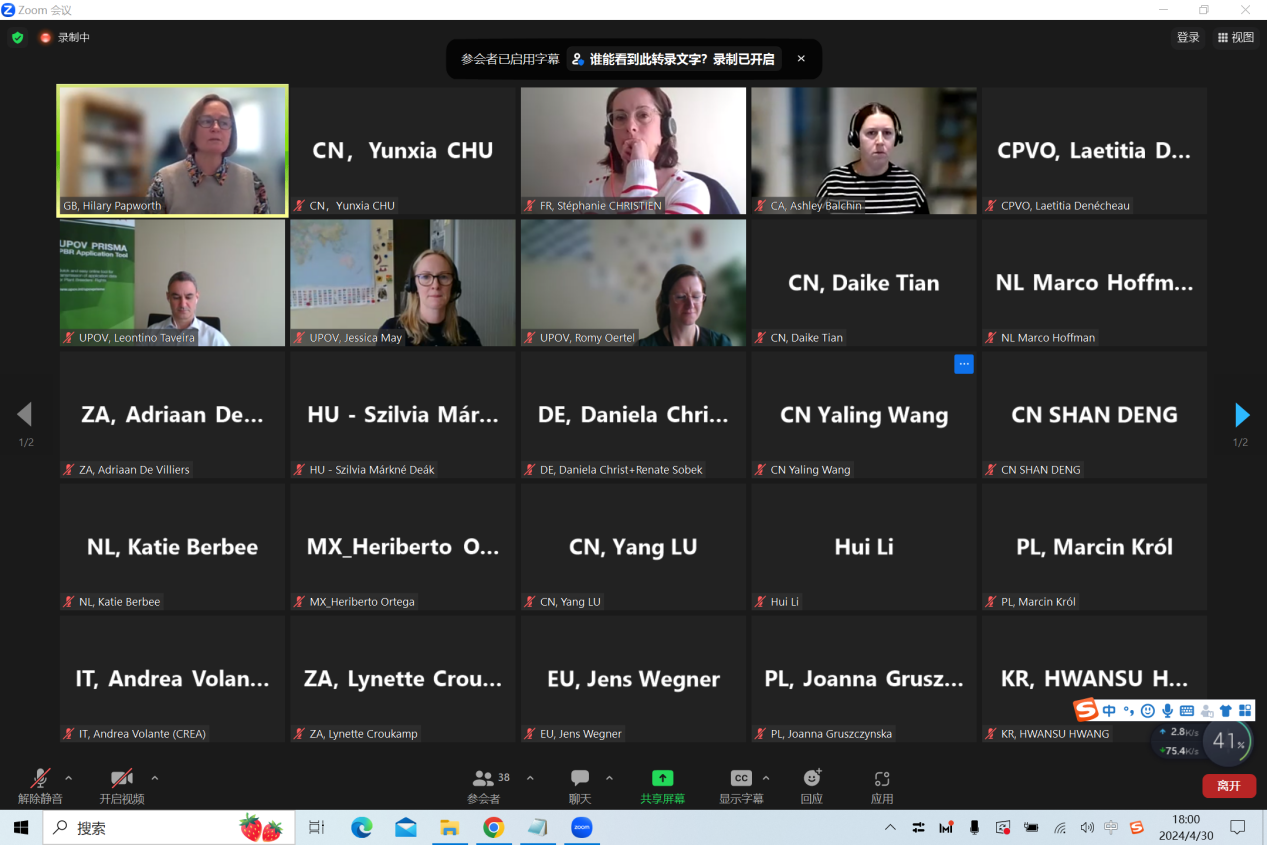Image resolution: width=1267 pixels, height=845 pixels.
Task: Unmute the microphone
Action: 40,778
